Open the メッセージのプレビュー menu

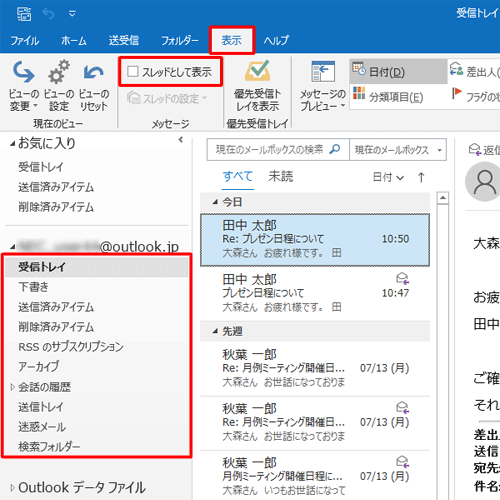tap(323, 86)
